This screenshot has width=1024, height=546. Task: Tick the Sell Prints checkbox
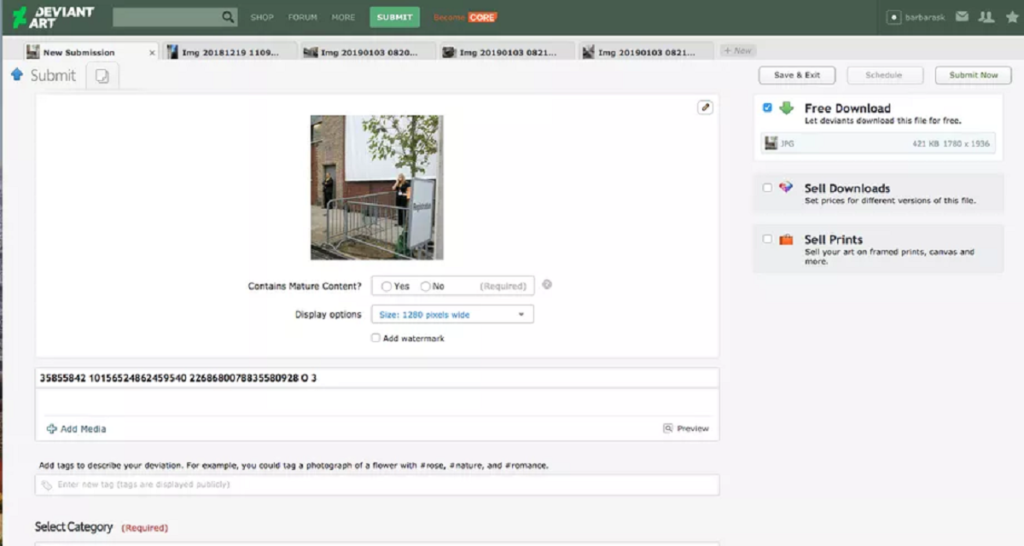767,239
